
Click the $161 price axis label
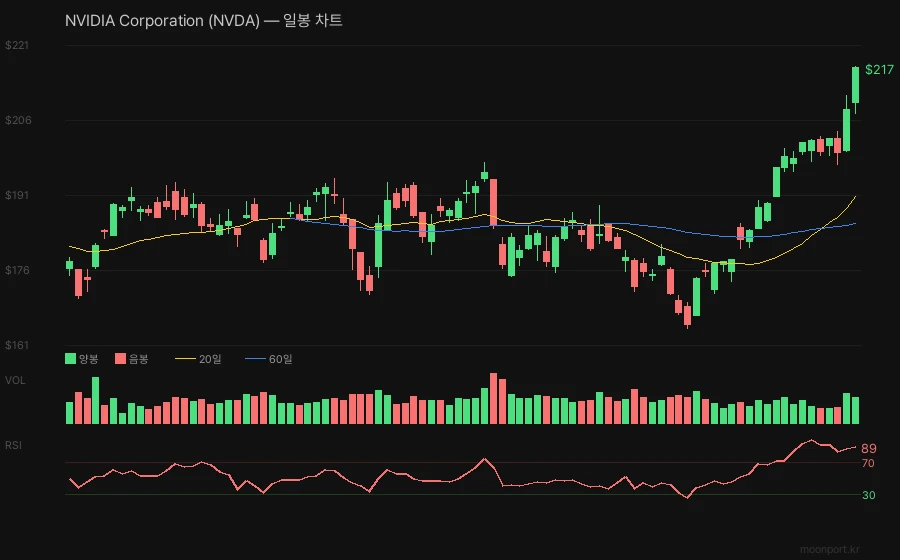(x=17, y=345)
